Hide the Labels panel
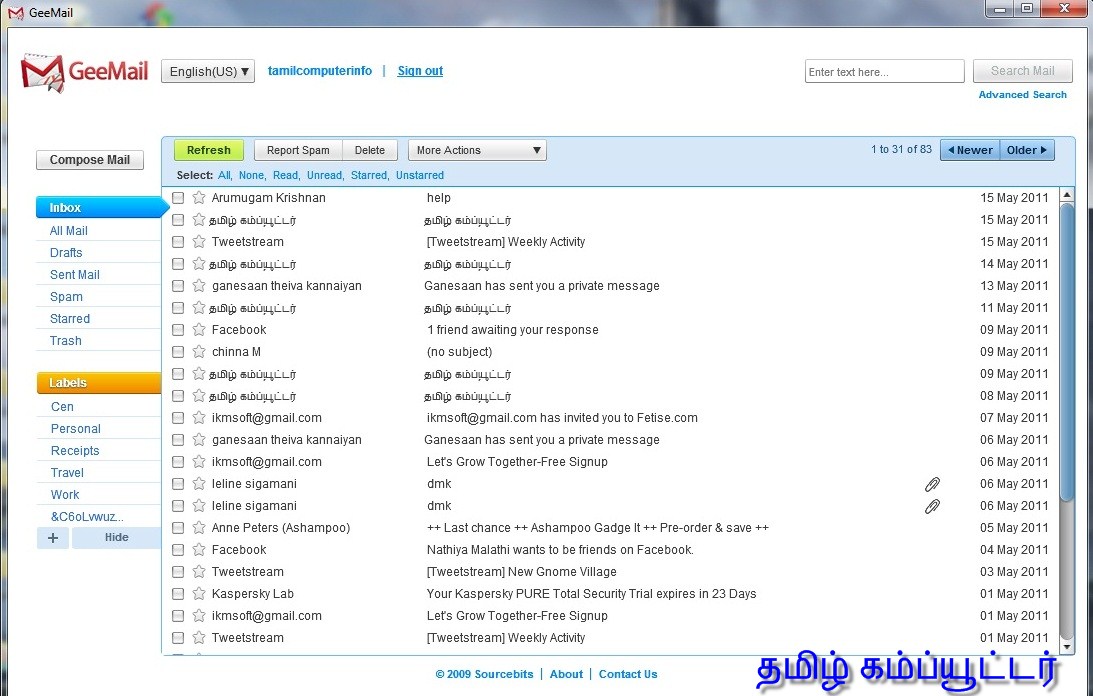The image size is (1093, 696). [116, 537]
